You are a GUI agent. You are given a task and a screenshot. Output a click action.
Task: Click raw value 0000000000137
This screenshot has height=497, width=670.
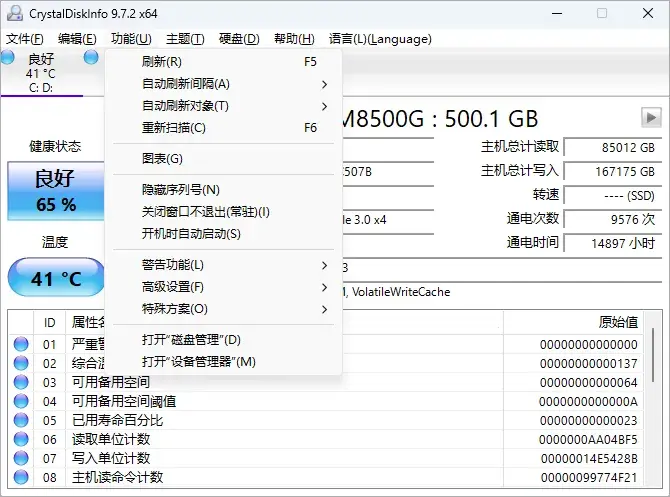point(589,364)
